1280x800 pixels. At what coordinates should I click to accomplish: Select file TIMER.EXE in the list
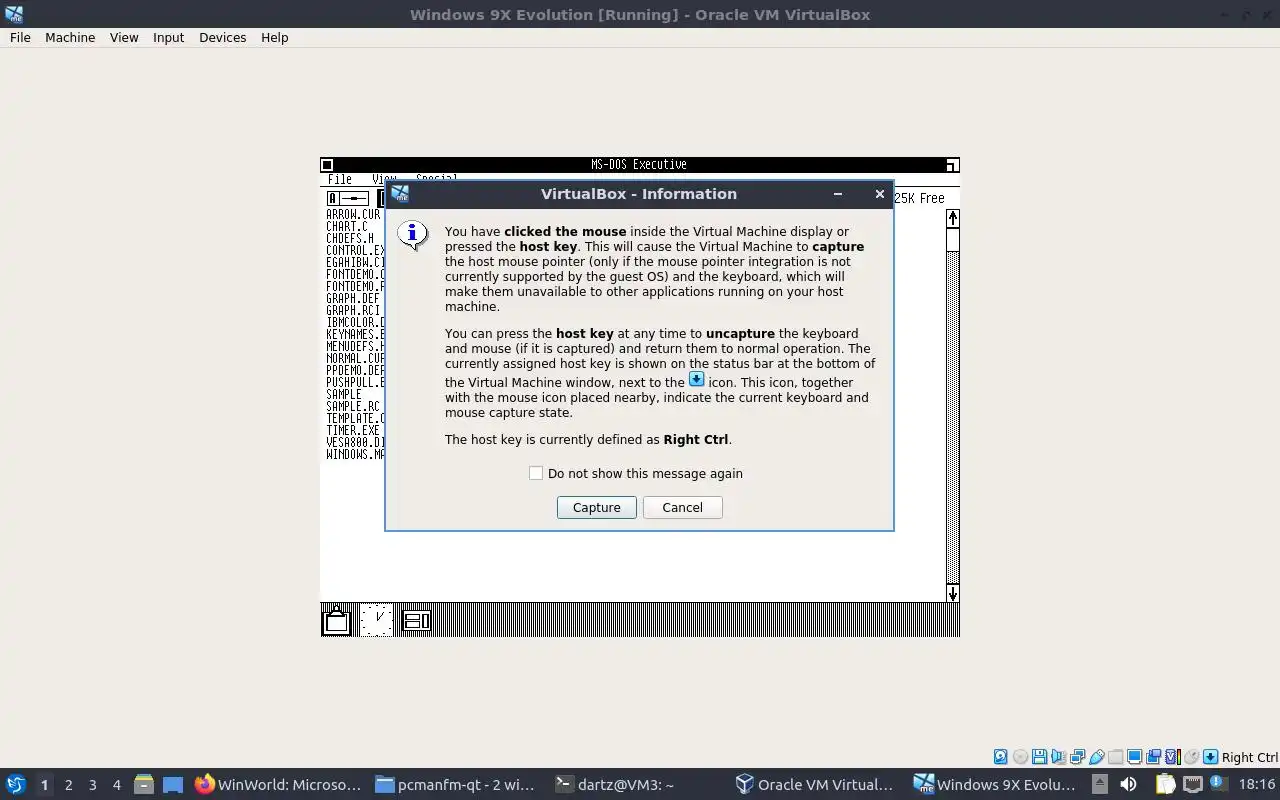pos(353,430)
